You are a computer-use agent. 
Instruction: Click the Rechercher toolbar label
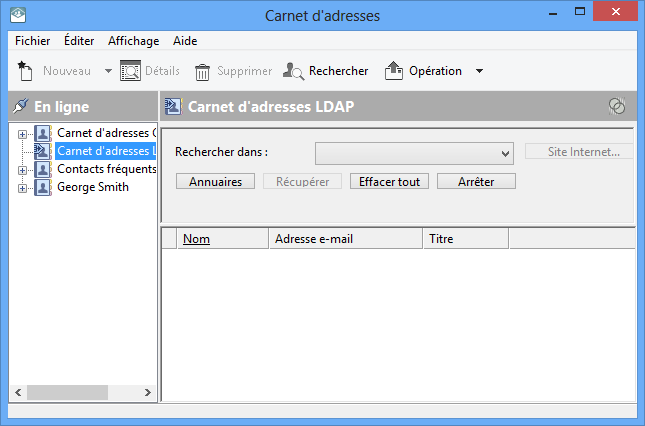pyautogui.click(x=338, y=71)
